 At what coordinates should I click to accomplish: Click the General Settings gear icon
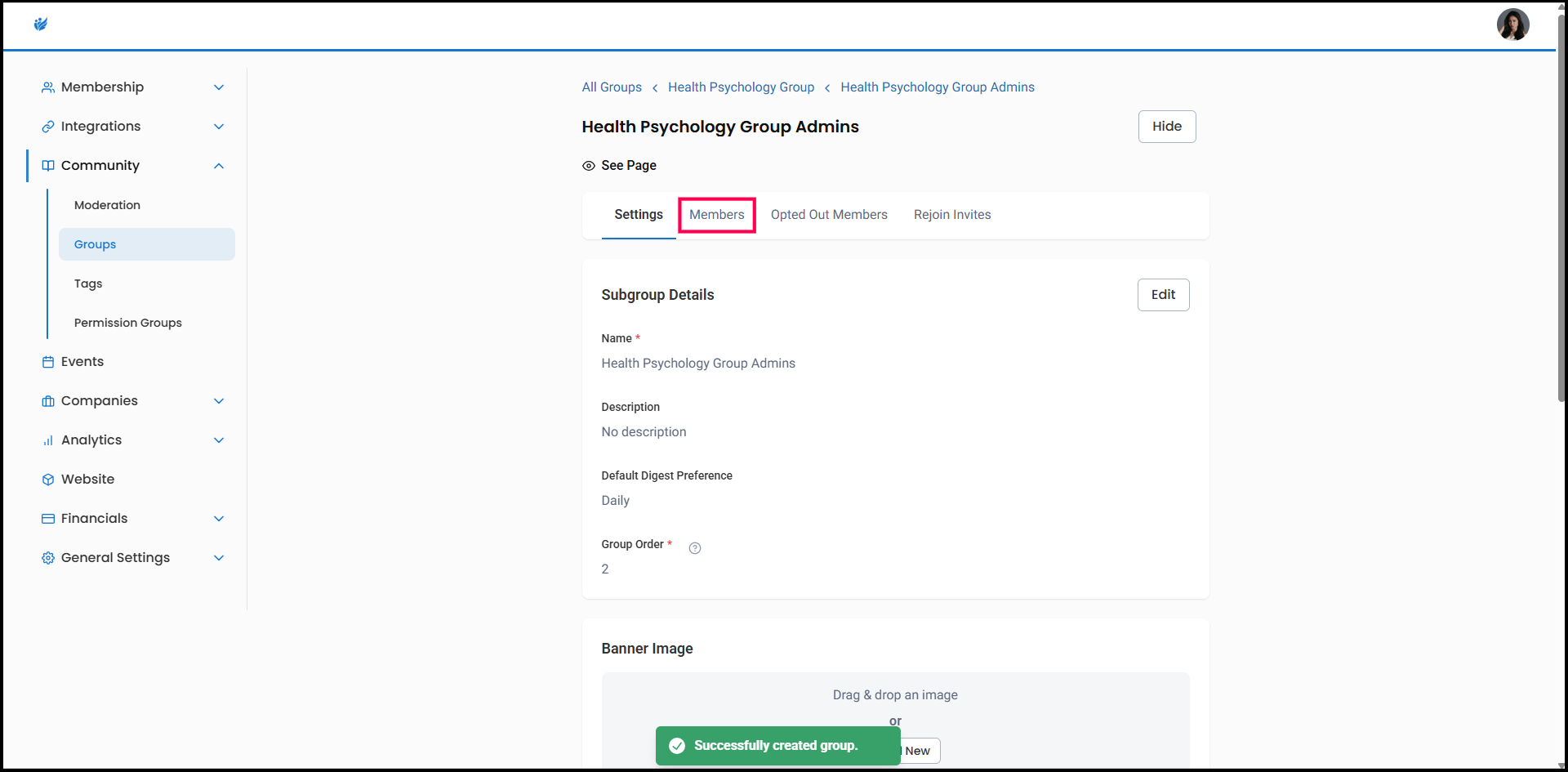tap(48, 558)
